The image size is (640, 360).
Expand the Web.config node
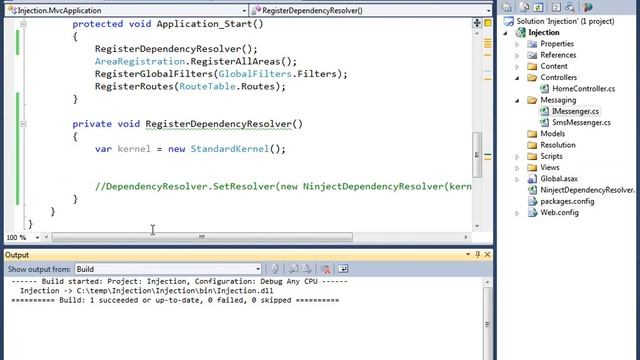(517, 213)
